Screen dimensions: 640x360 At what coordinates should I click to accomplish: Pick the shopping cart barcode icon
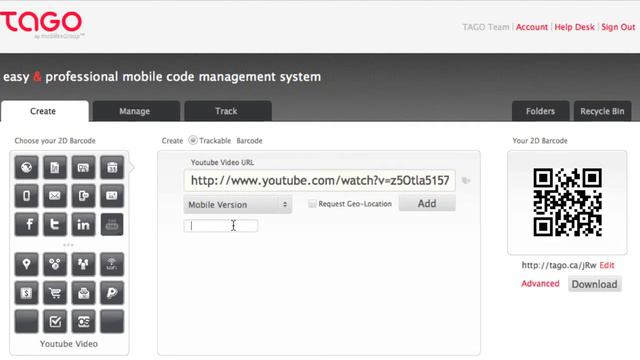[x=55, y=293]
